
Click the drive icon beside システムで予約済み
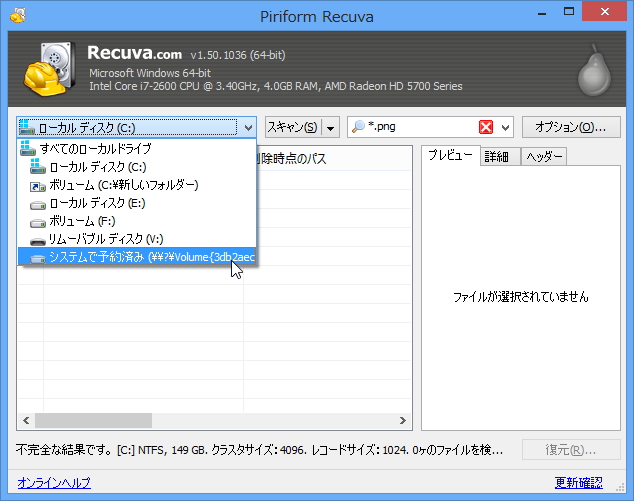pos(38,259)
